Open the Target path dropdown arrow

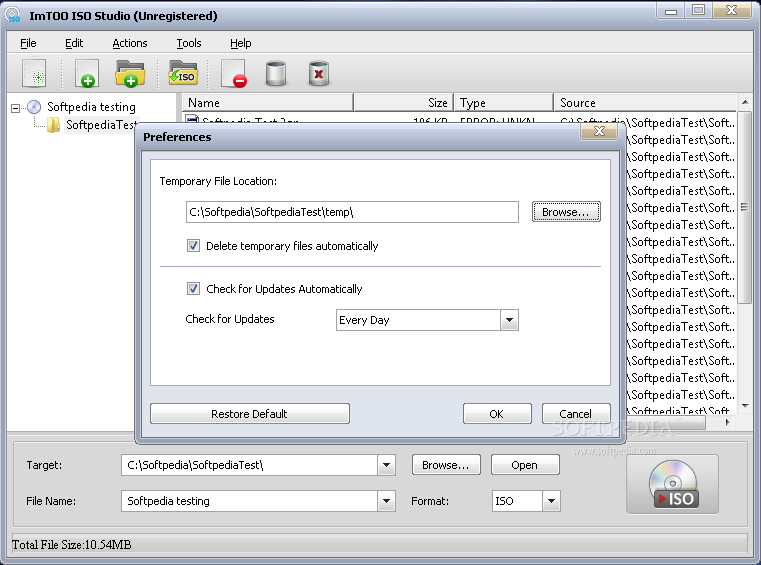coord(386,465)
